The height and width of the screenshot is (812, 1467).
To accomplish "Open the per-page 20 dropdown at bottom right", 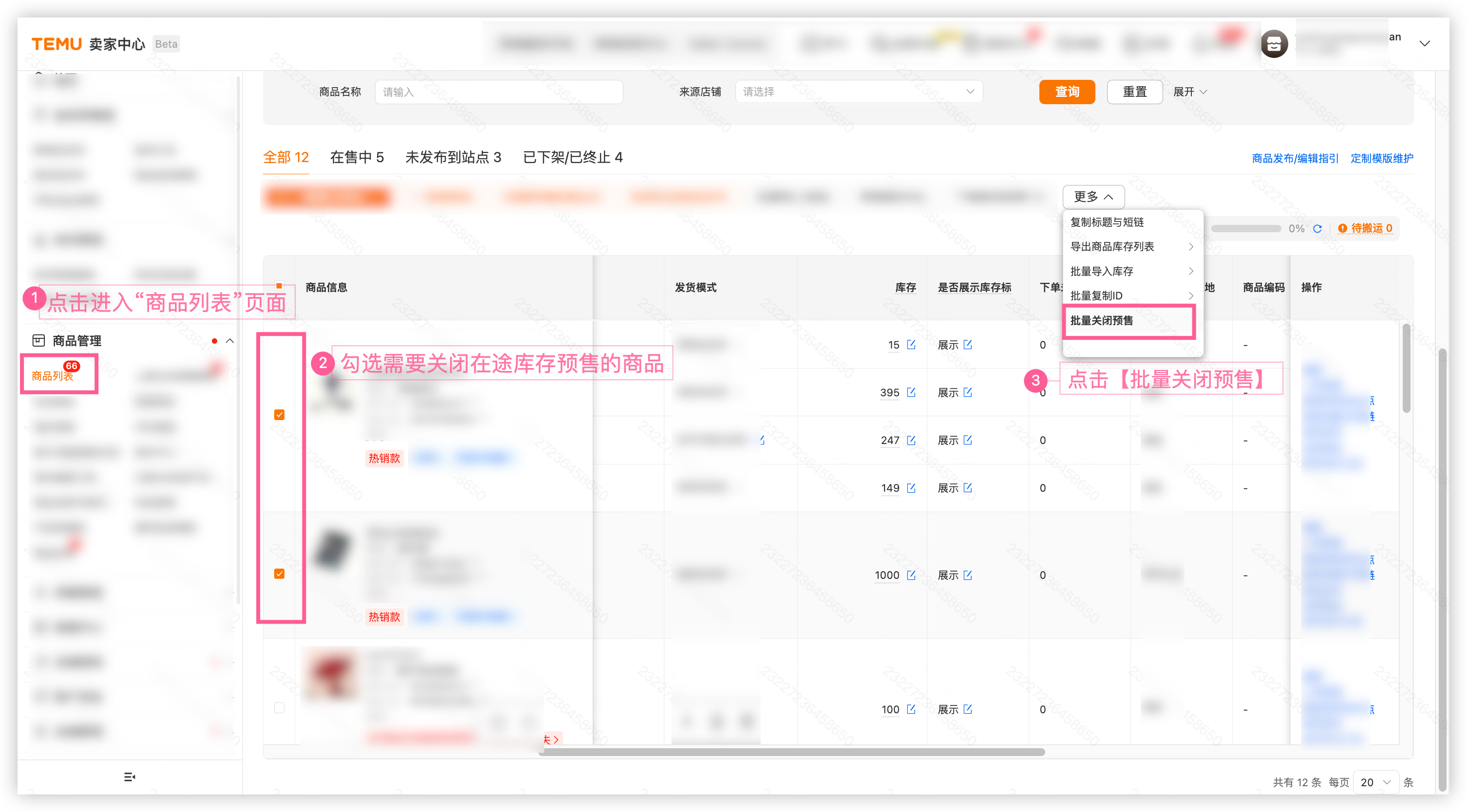I will click(1375, 782).
